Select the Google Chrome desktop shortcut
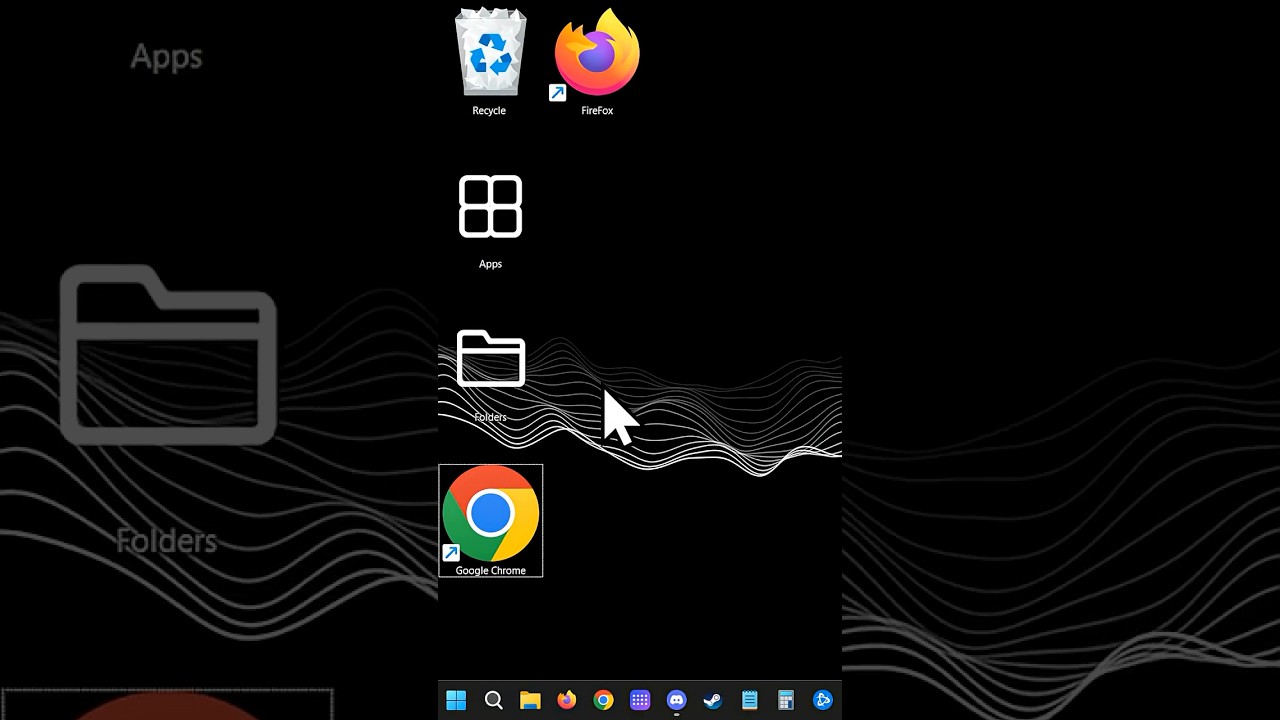 click(490, 521)
